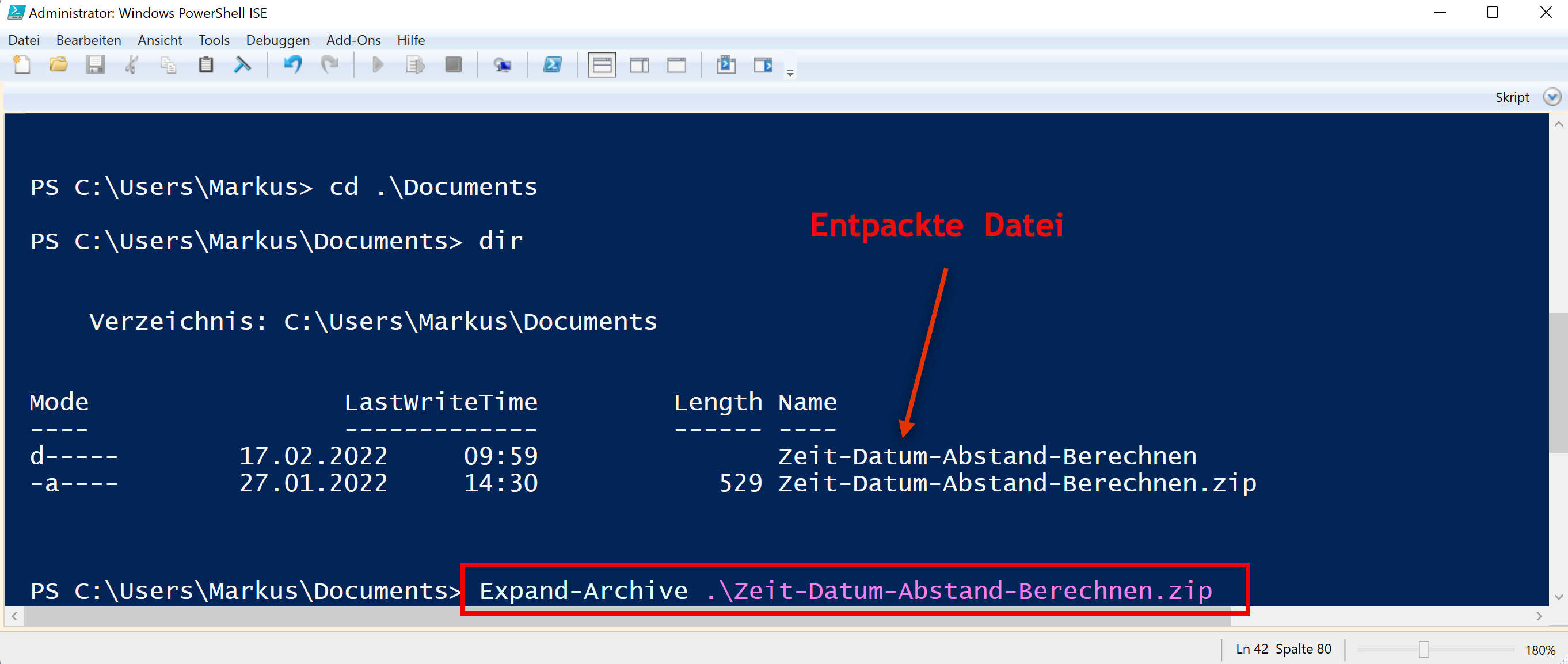The image size is (1568, 664).
Task: Open the Datei menu
Action: click(24, 40)
